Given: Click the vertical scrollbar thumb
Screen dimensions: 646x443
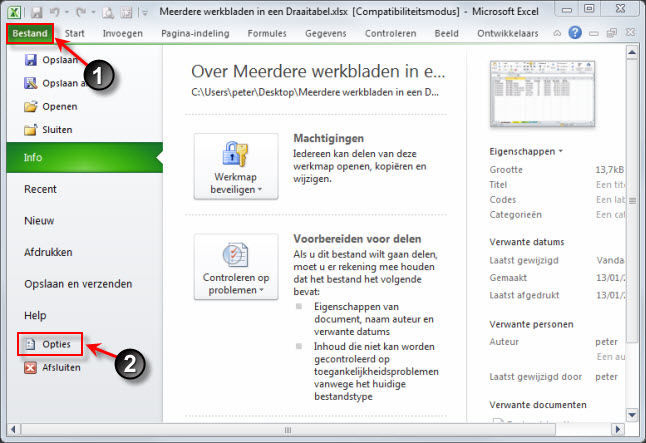Looking at the screenshot, I should pos(632,201).
